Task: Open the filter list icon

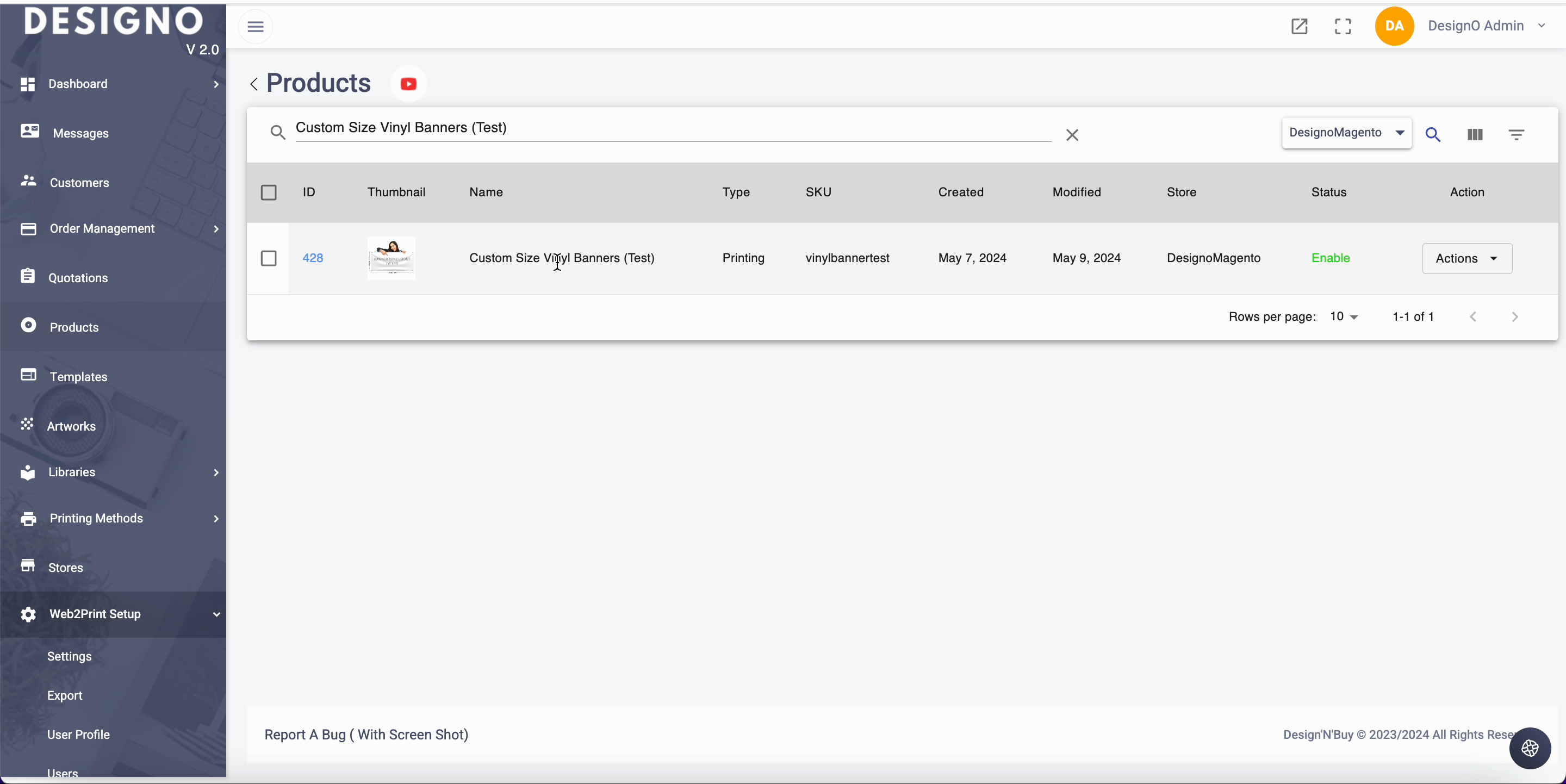Action: [1516, 134]
